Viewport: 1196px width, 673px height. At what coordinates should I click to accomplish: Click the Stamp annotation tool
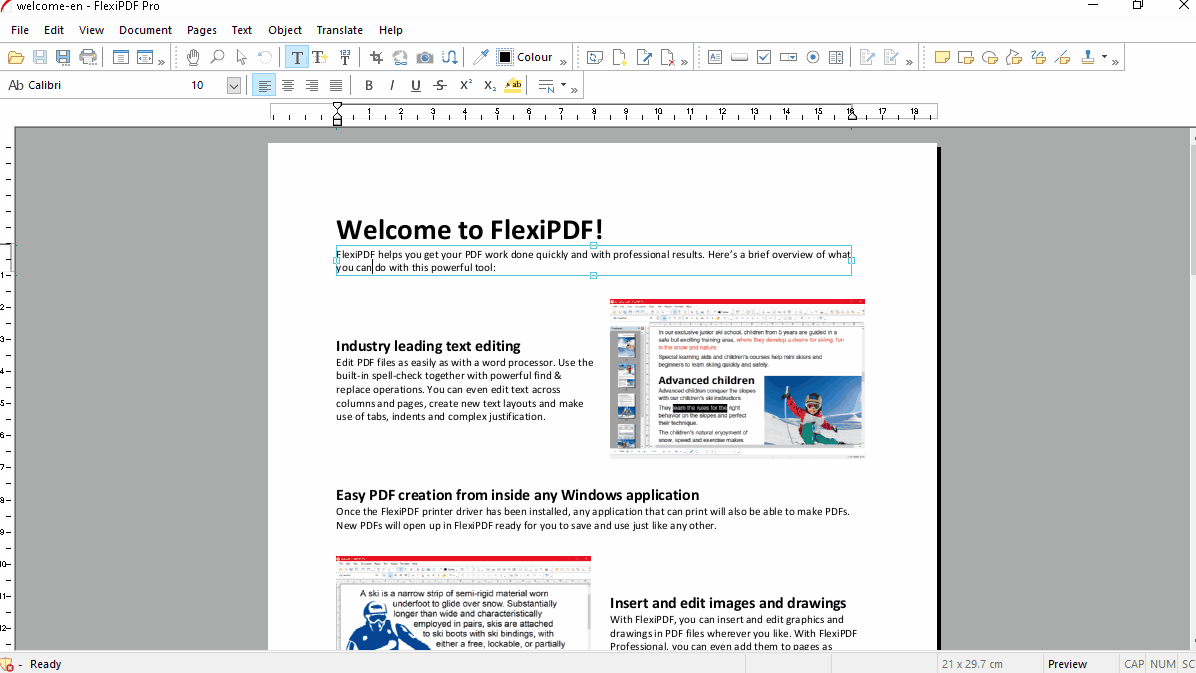point(1088,57)
